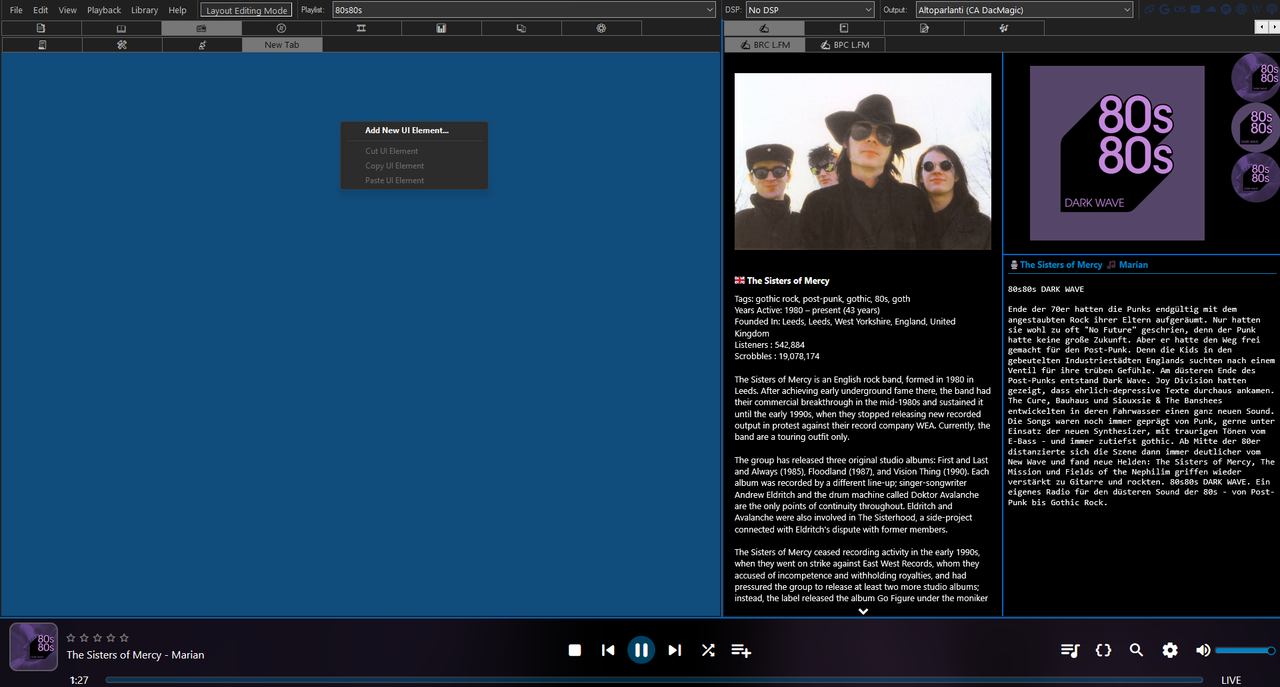Viewport: 1280px width, 687px height.
Task: Select the radio icon tab
Action: [201, 28]
